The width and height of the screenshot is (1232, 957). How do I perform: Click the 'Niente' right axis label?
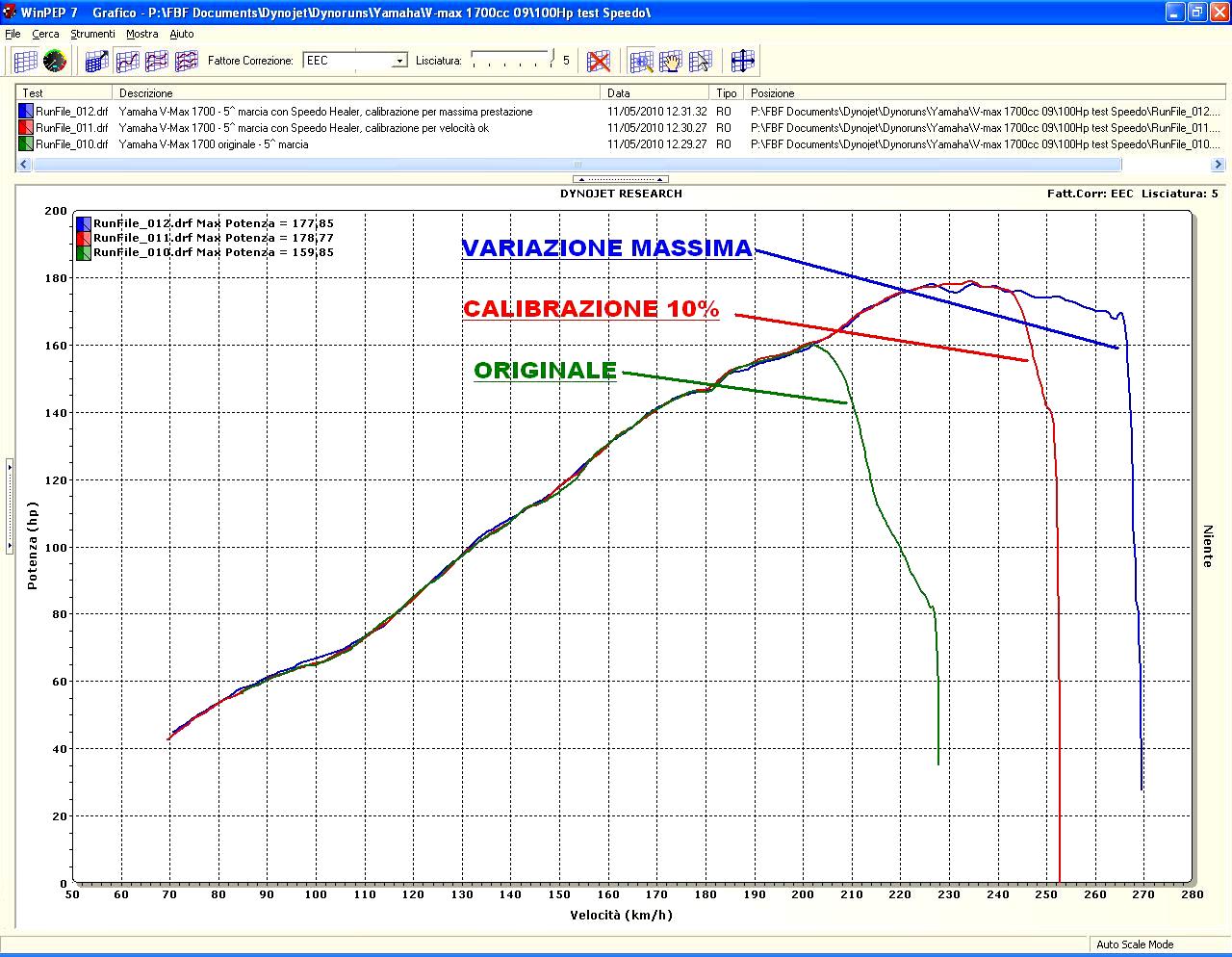point(1207,546)
